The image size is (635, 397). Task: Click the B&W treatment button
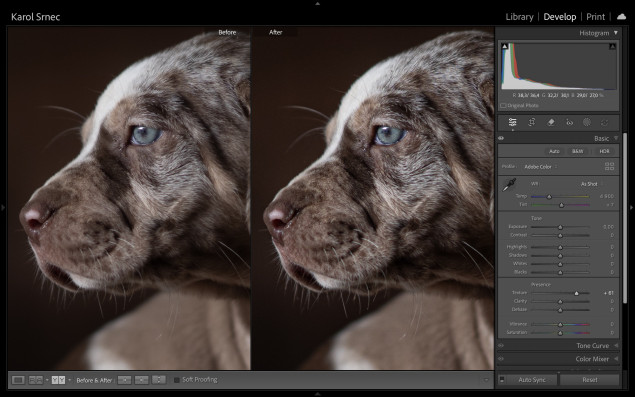(577, 151)
